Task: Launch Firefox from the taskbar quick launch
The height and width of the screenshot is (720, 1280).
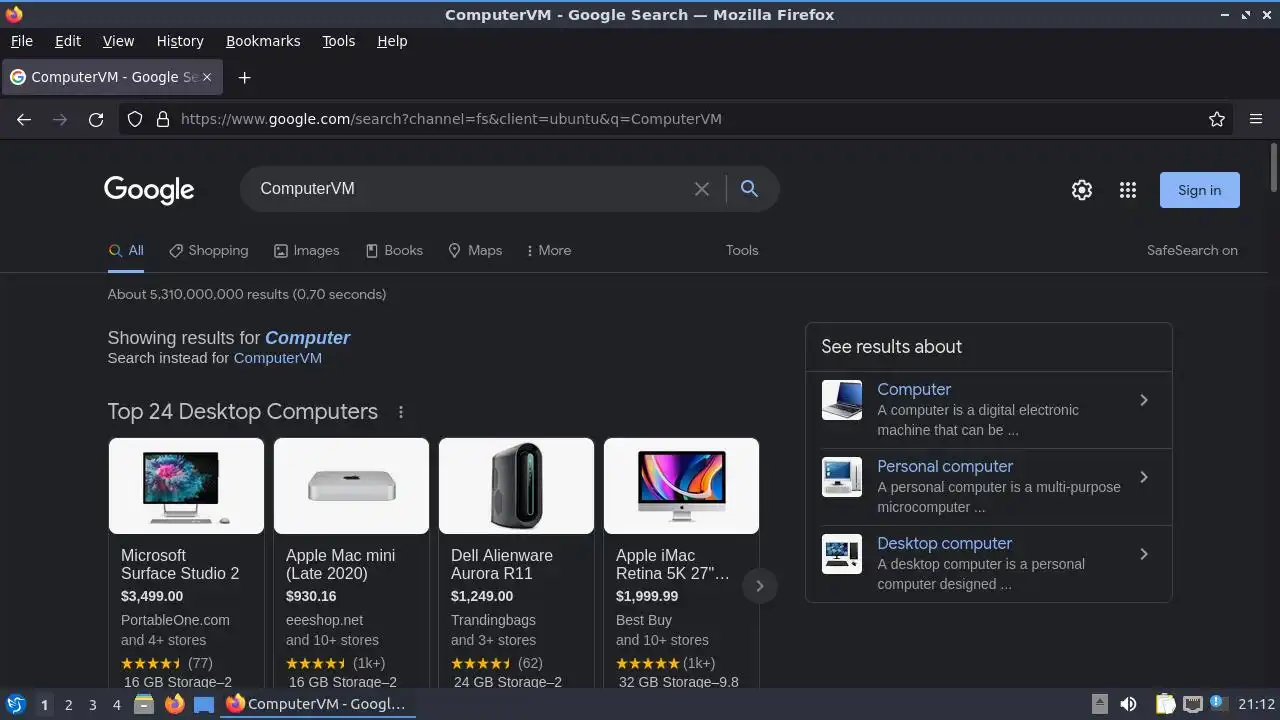Action: [x=174, y=705]
